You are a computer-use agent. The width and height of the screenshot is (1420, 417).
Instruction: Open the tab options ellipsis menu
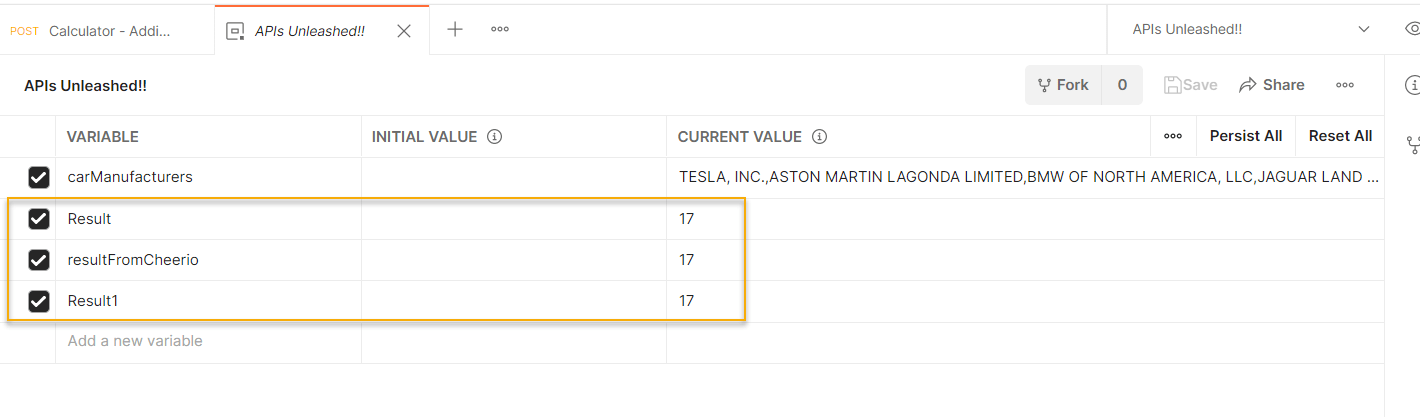[x=500, y=30]
